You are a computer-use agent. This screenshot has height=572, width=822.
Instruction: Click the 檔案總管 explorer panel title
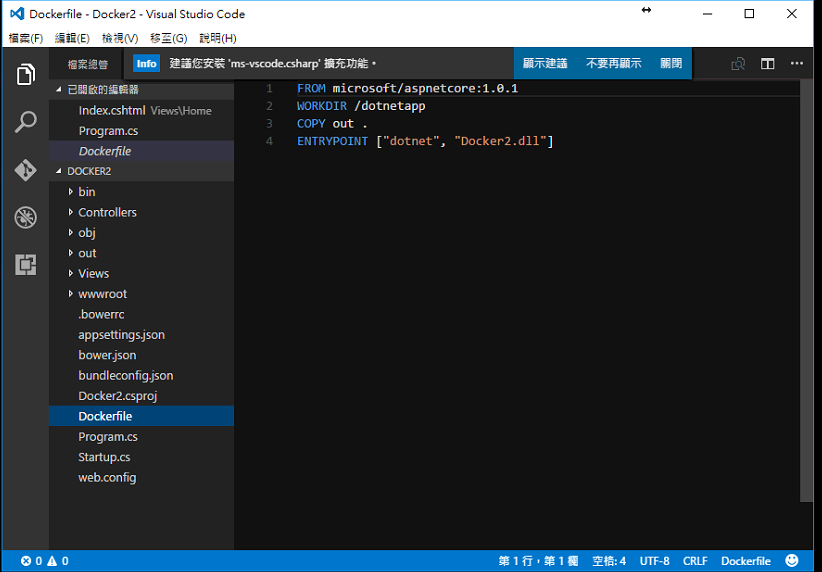(88, 64)
